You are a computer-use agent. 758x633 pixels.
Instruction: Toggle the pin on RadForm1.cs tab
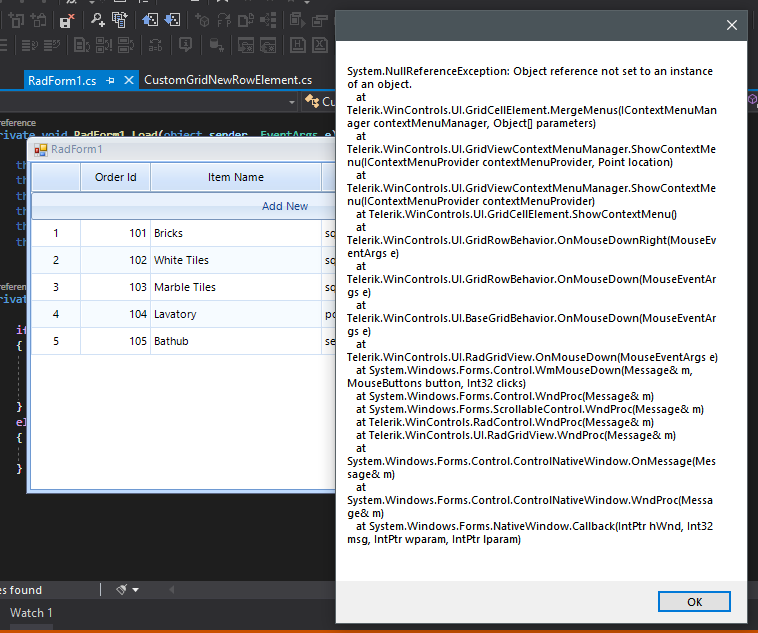point(110,81)
